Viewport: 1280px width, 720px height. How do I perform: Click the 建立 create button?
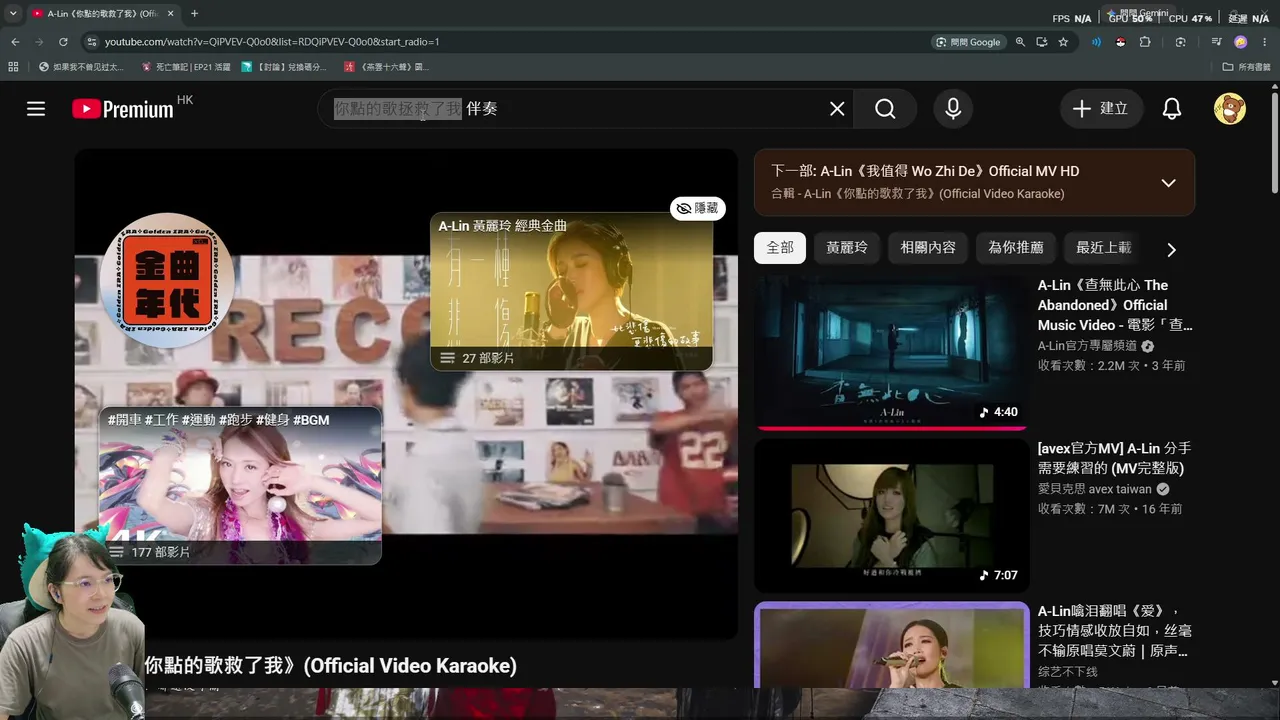(1100, 109)
